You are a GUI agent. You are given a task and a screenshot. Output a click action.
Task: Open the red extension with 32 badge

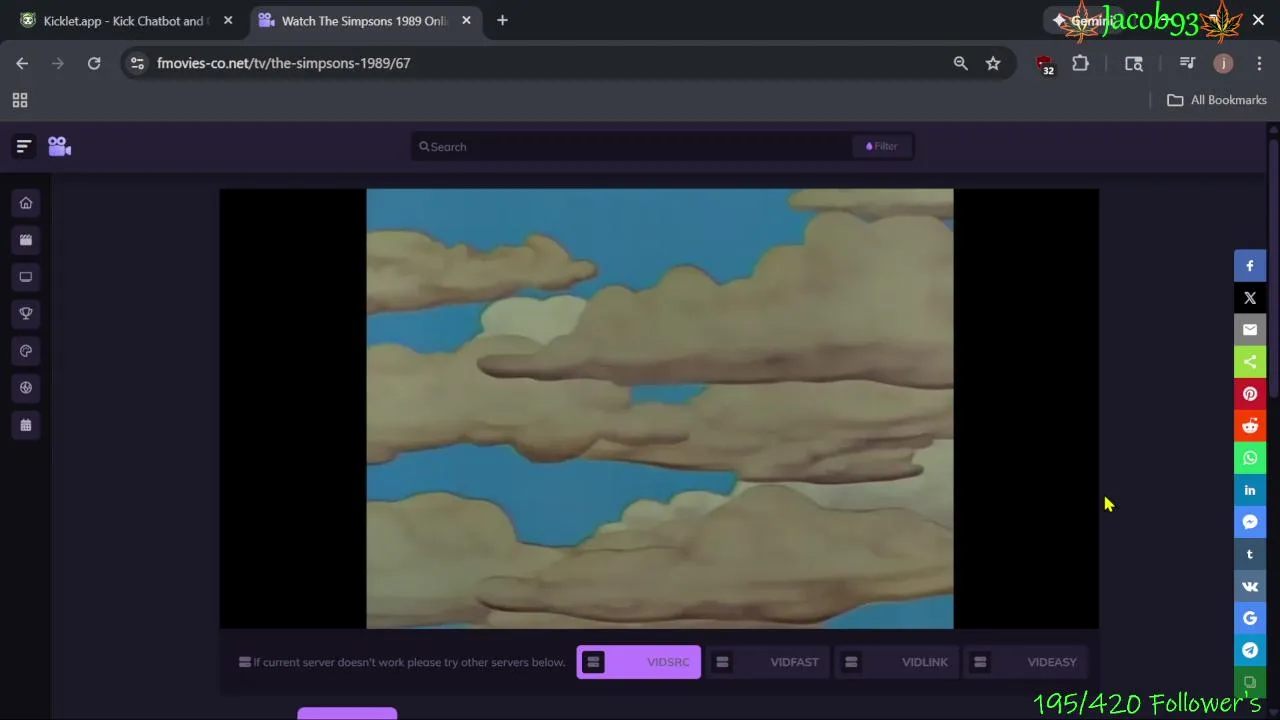coord(1046,64)
